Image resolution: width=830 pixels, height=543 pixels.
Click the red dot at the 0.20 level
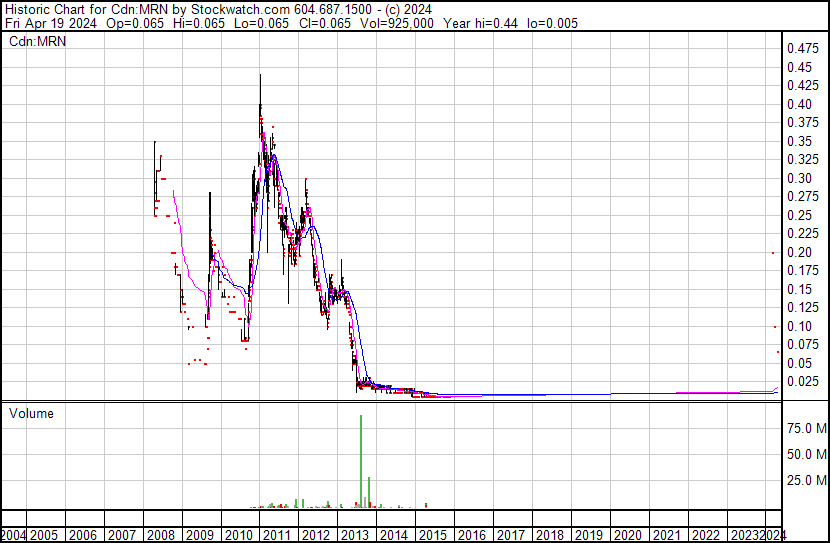click(x=773, y=253)
